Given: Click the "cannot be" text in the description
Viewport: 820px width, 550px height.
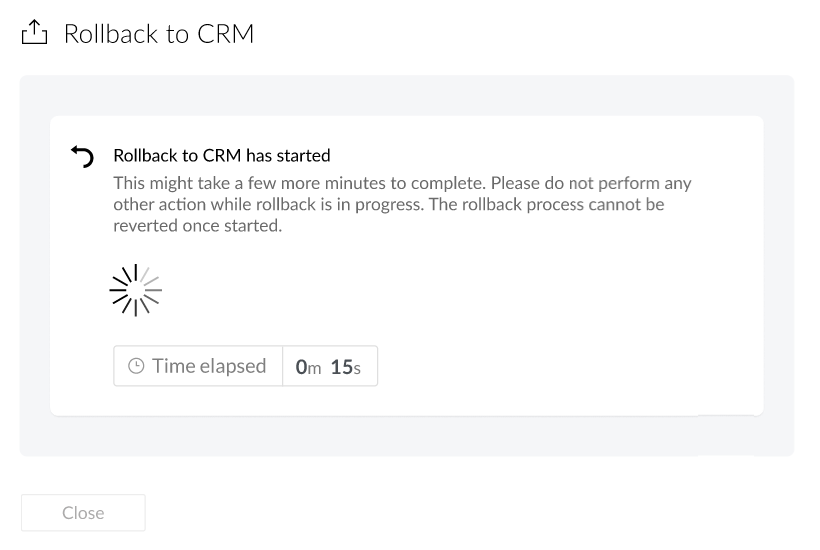Looking at the screenshot, I should (x=630, y=205).
